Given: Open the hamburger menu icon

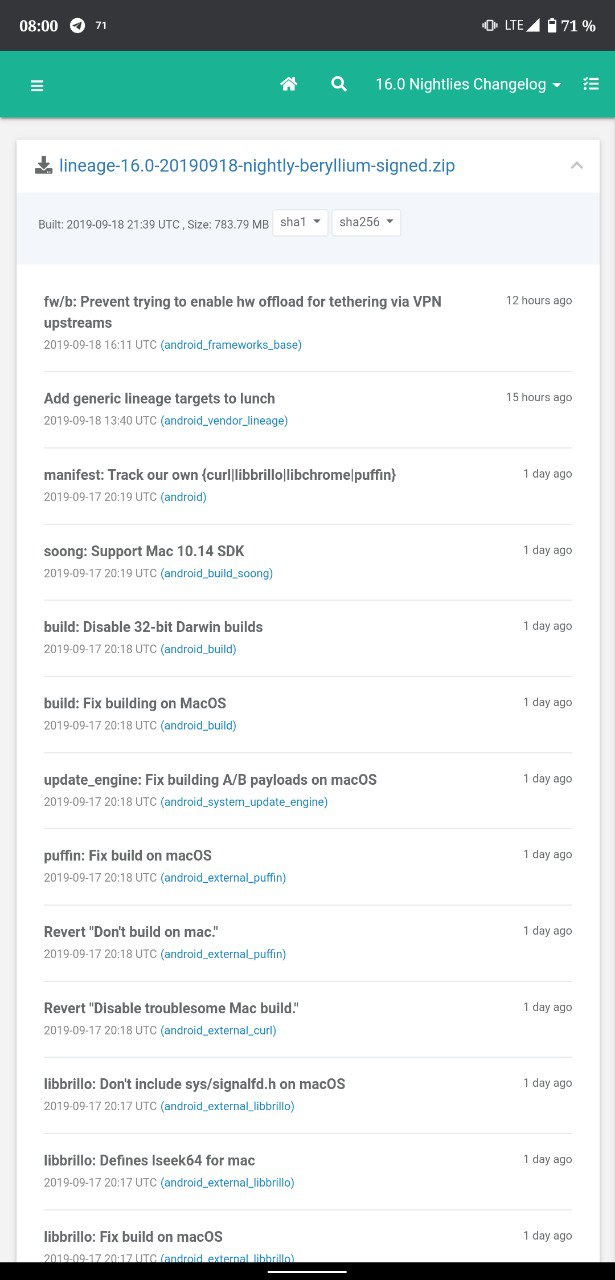Looking at the screenshot, I should pos(37,86).
